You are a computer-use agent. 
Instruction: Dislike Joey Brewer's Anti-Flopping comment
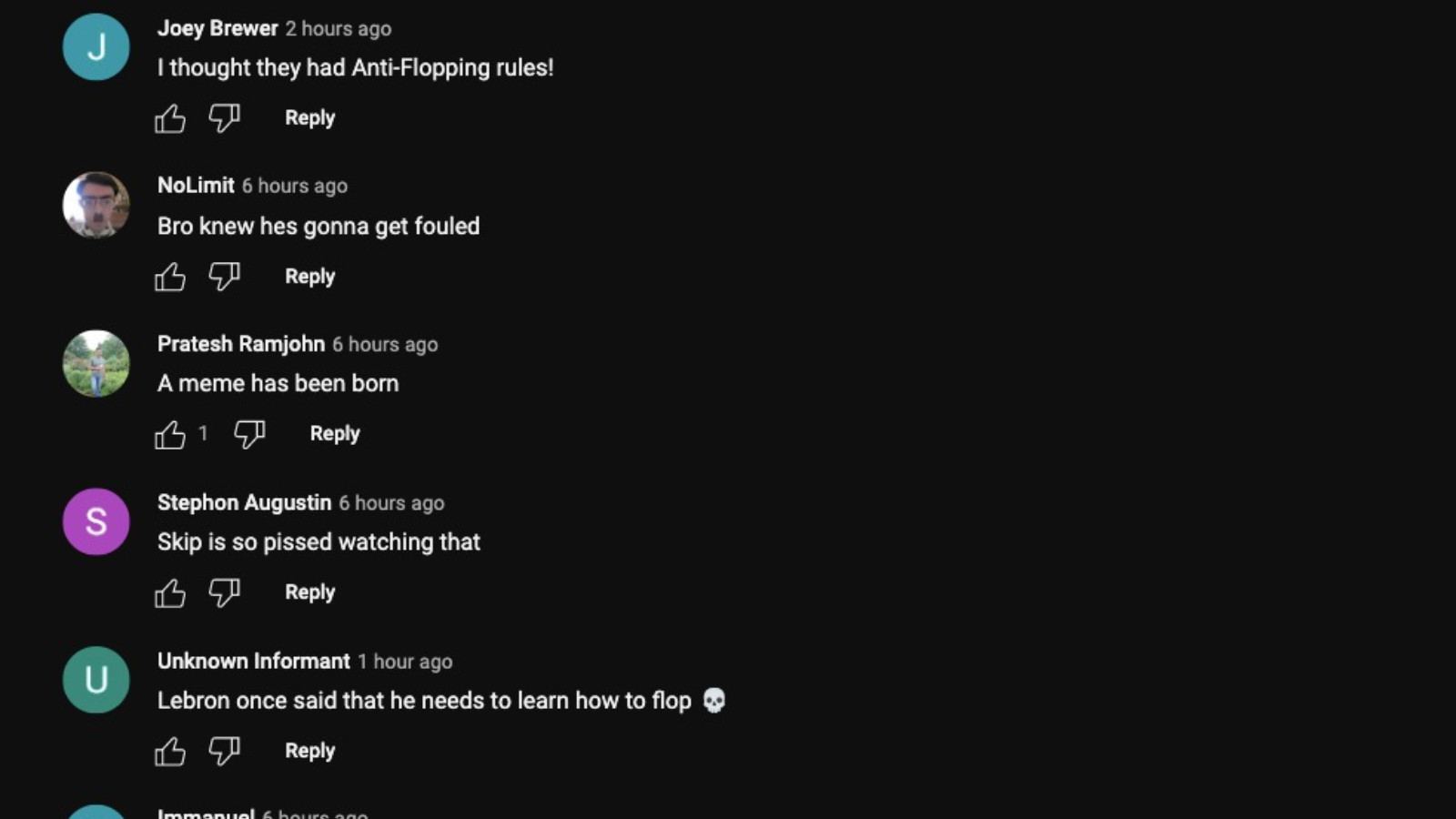pos(224,118)
